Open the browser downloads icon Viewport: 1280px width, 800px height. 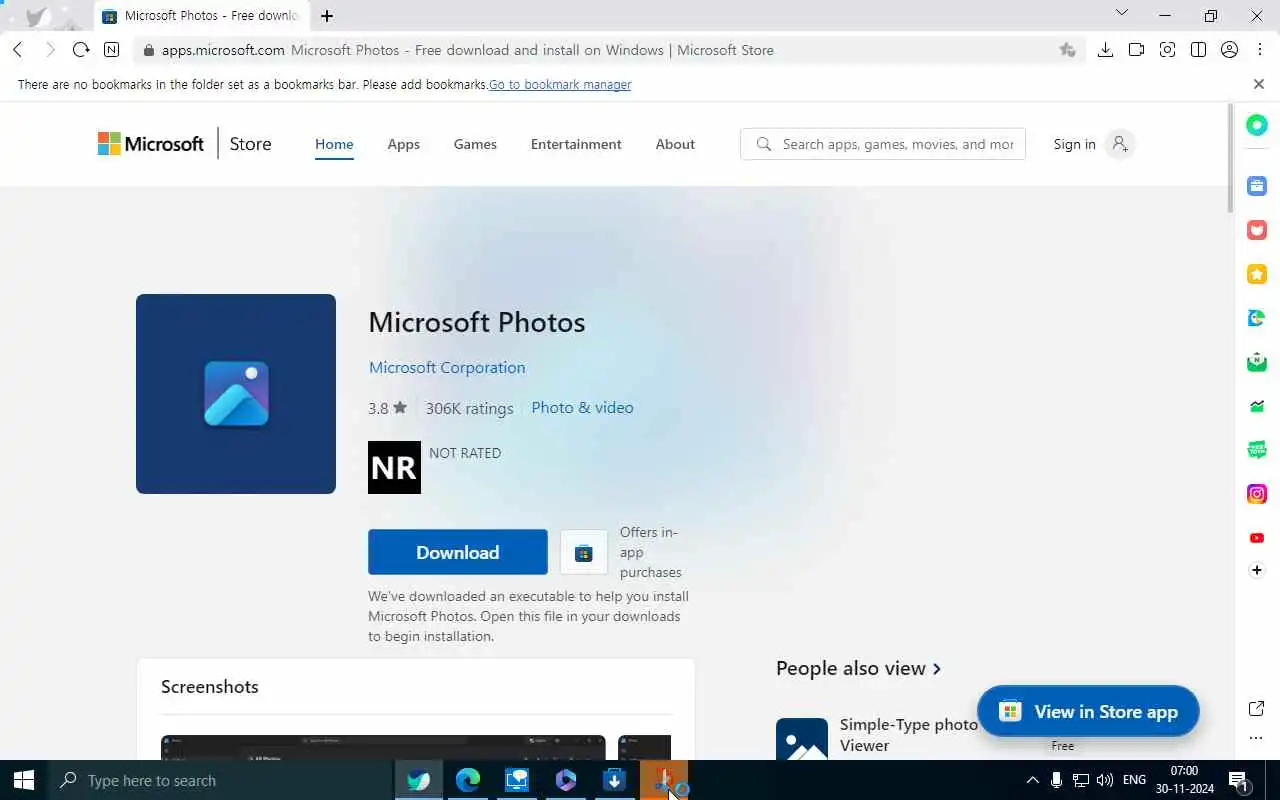[1105, 50]
